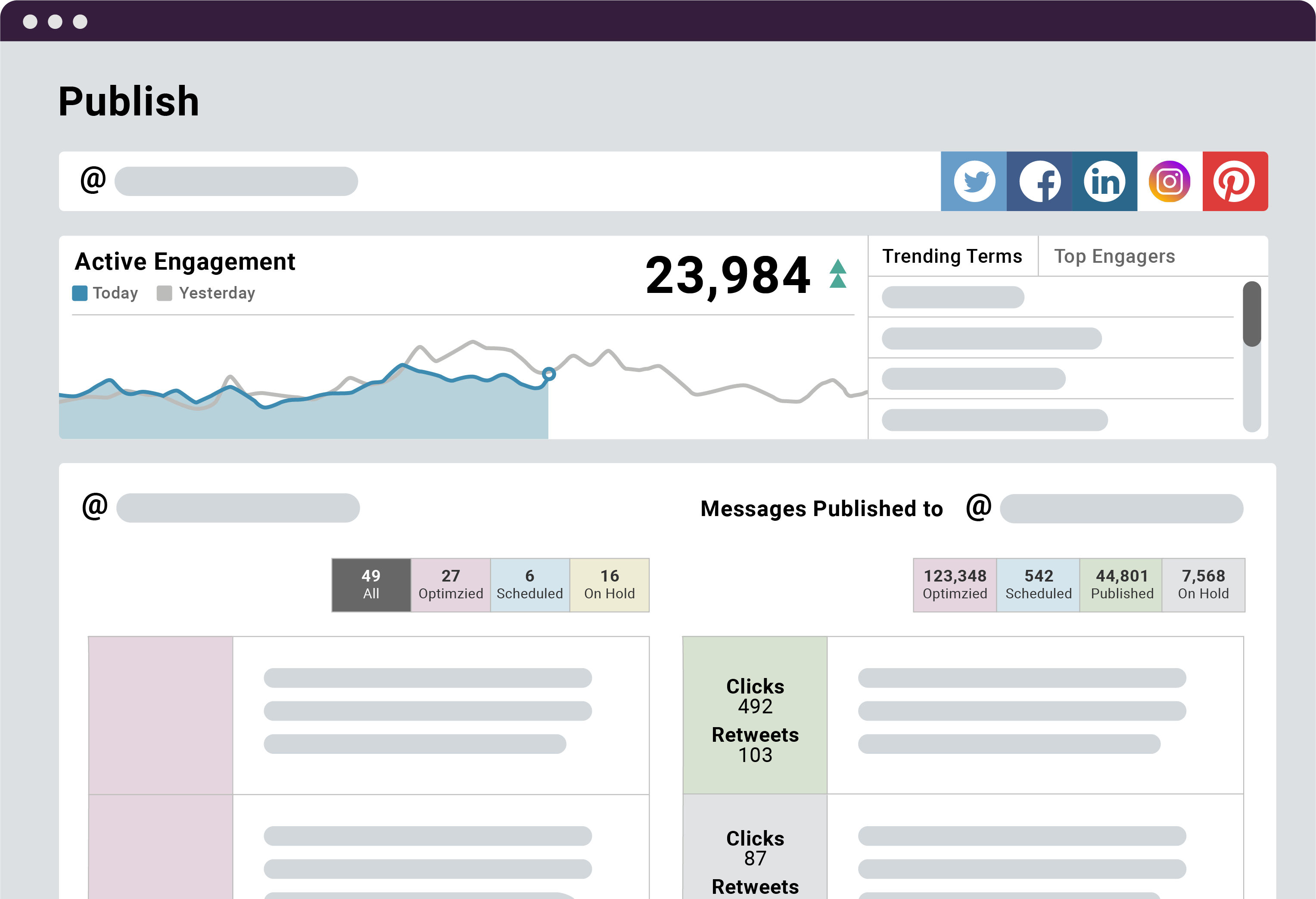Toggle the Today legend swatch
The height and width of the screenshot is (899, 1316).
click(x=80, y=293)
